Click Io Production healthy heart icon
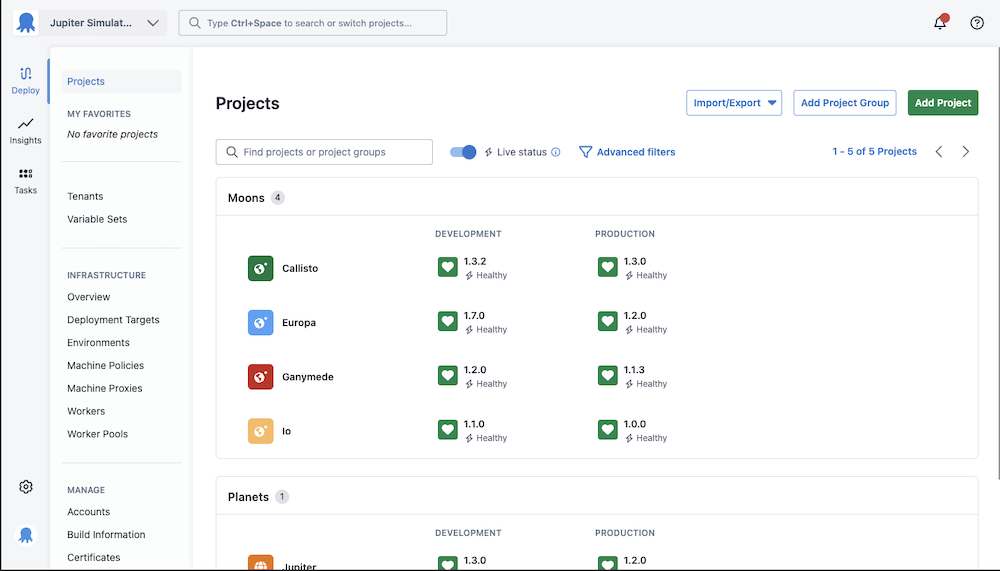Image resolution: width=1000 pixels, height=571 pixels. pos(608,429)
